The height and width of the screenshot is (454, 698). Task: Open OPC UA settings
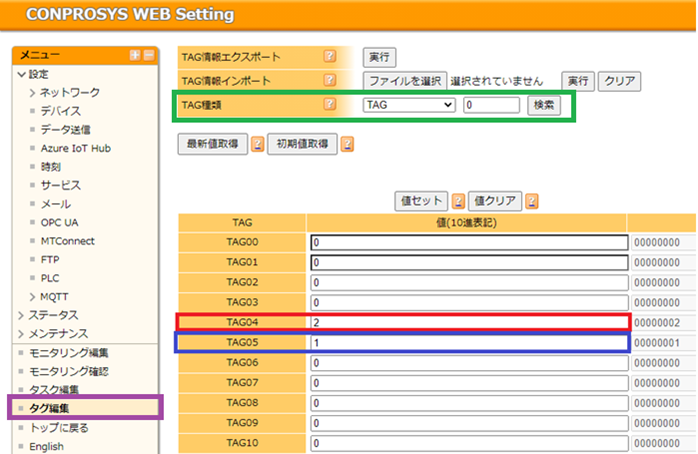[x=59, y=223]
